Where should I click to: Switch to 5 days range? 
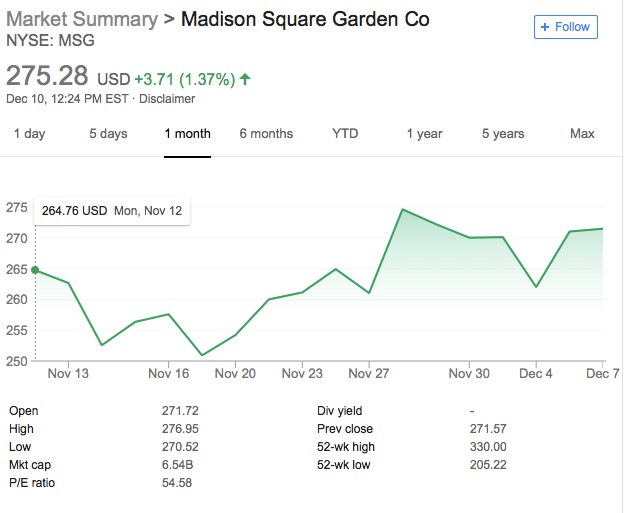[108, 134]
